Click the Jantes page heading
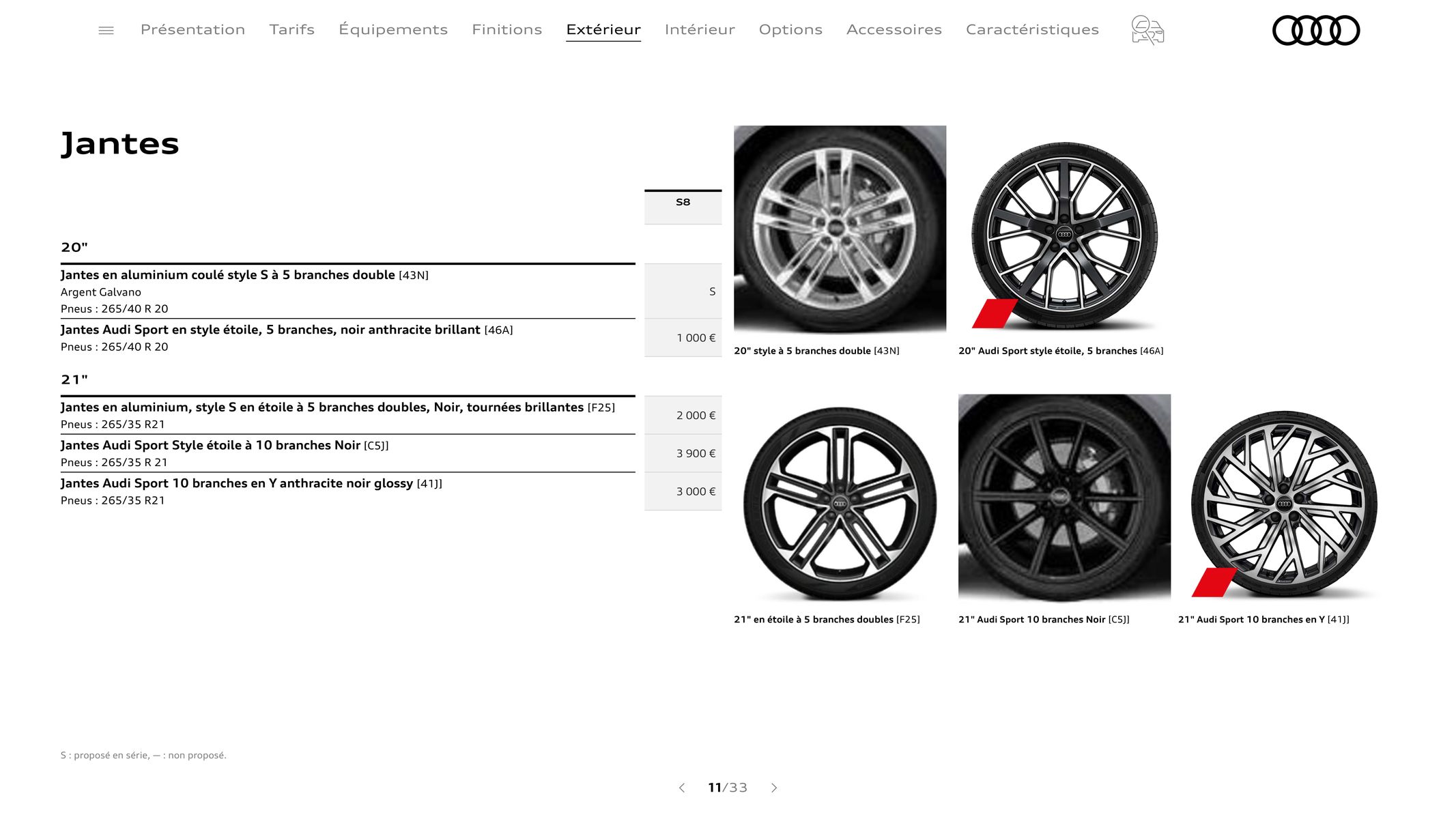 click(120, 144)
